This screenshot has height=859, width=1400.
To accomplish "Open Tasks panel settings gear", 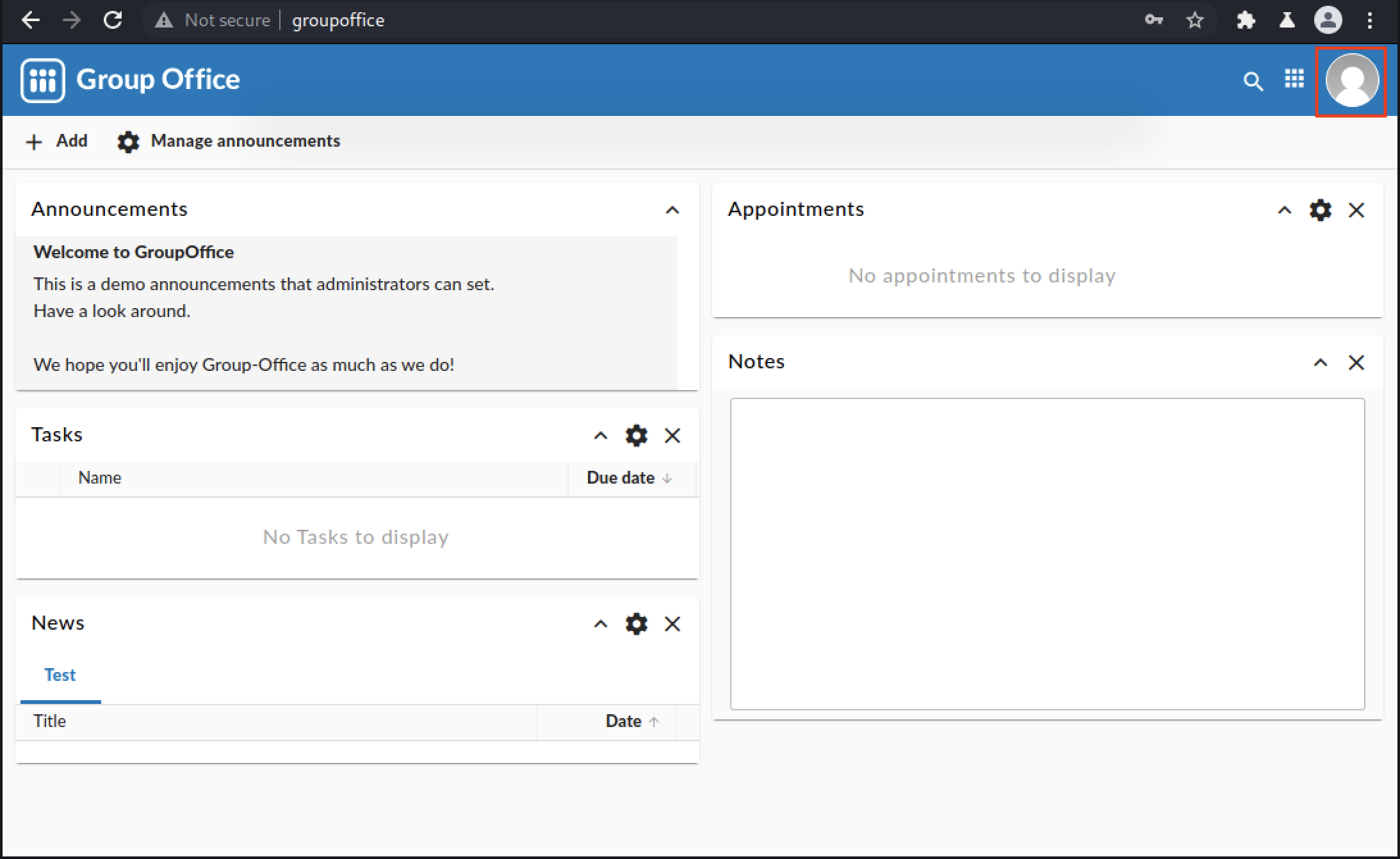I will (x=636, y=436).
